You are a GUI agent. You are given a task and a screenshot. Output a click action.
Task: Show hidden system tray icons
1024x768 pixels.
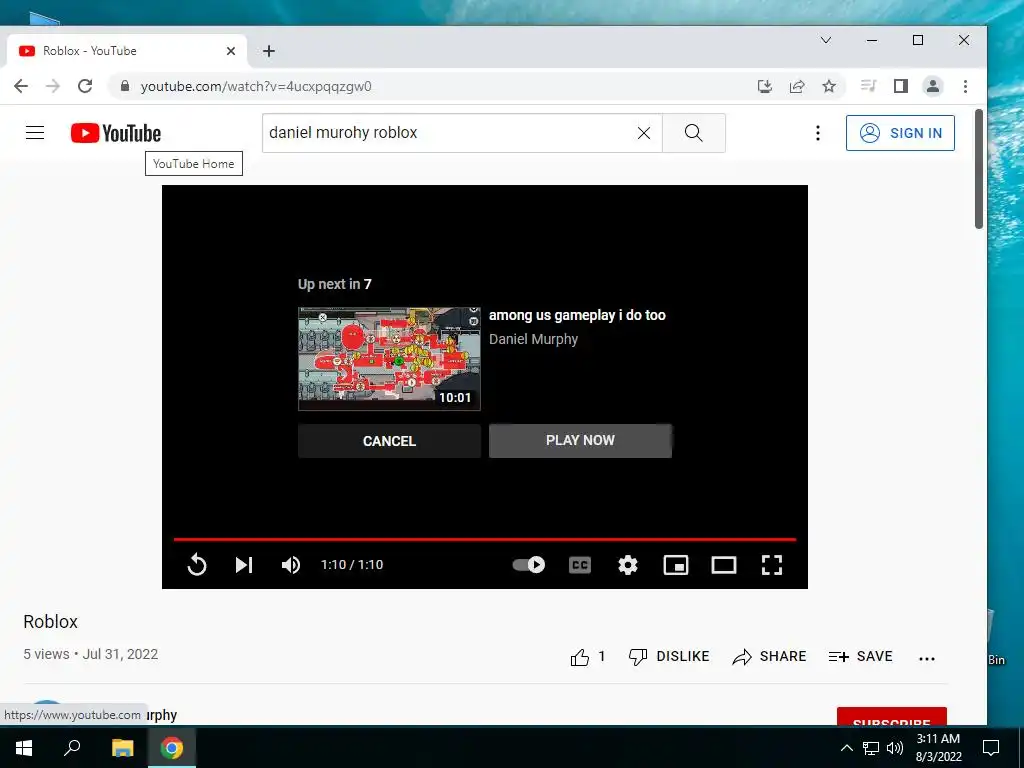click(x=846, y=748)
